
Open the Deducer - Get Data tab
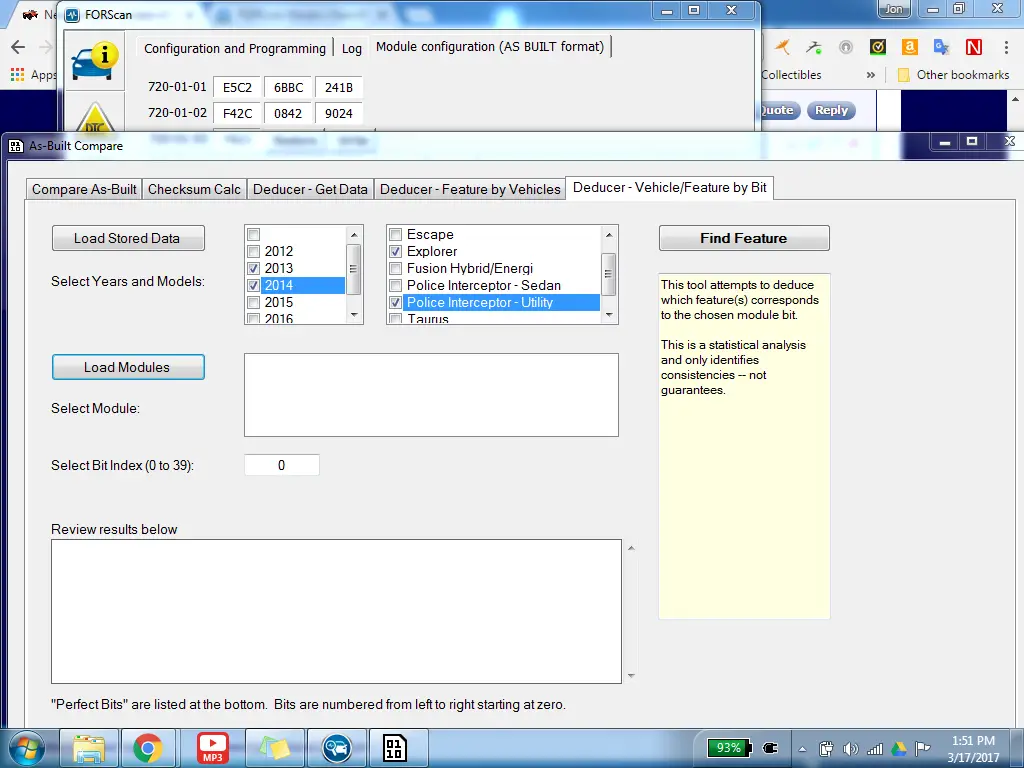(x=310, y=189)
